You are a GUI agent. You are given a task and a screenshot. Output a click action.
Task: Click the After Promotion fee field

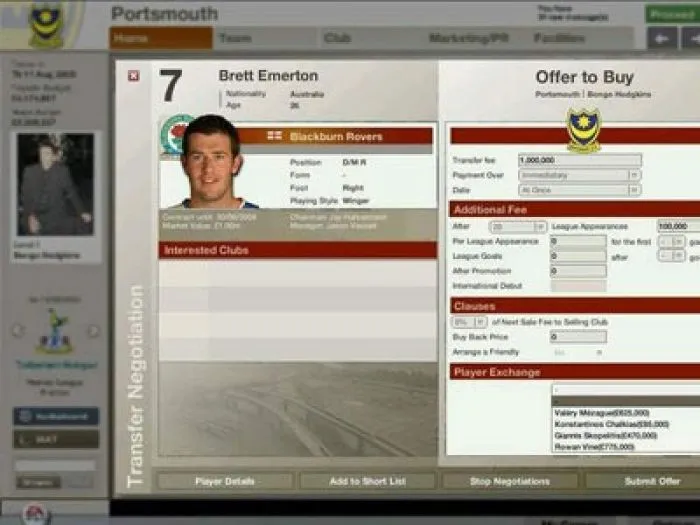(578, 271)
